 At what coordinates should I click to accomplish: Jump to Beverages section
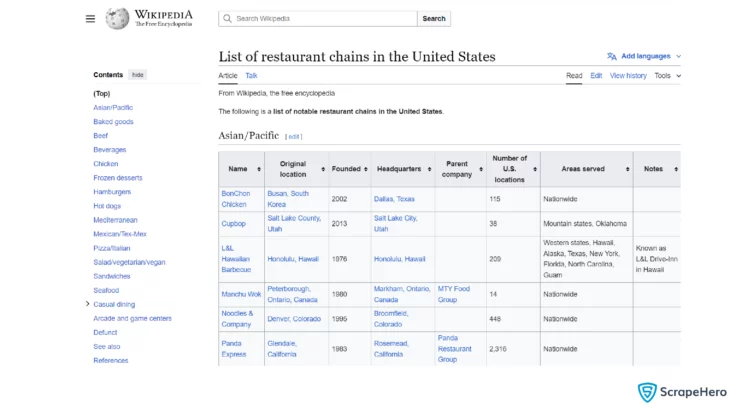pyautogui.click(x=110, y=150)
